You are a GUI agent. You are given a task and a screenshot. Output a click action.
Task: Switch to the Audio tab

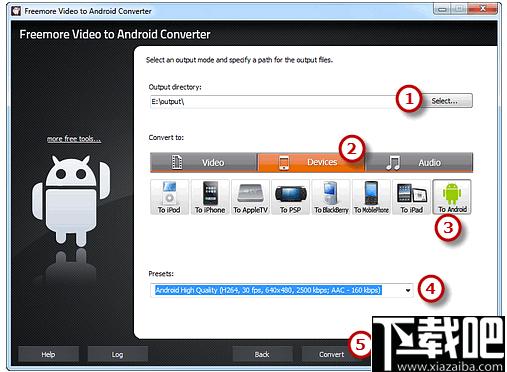419,162
